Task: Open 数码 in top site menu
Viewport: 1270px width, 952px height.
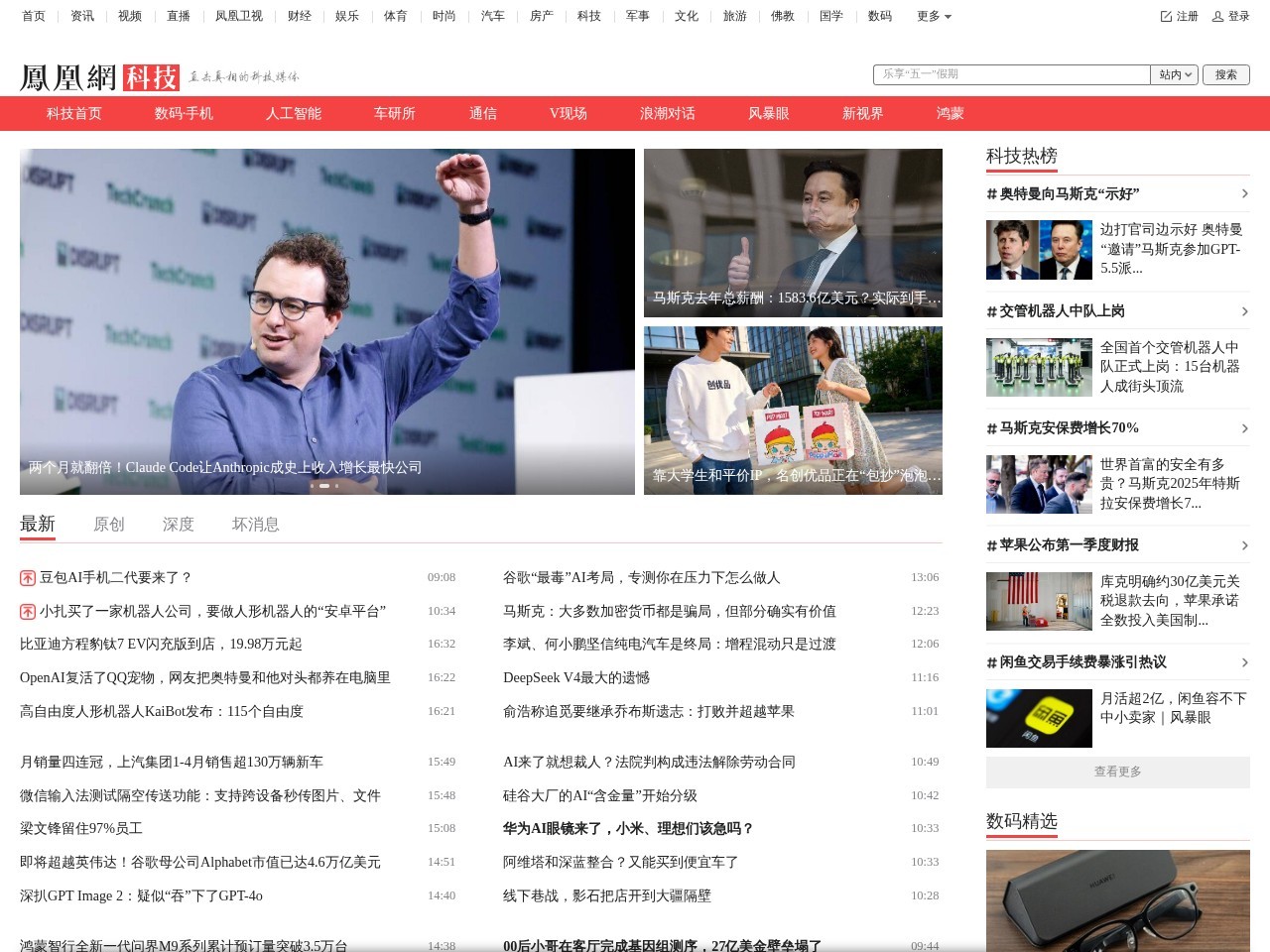Action: (880, 17)
